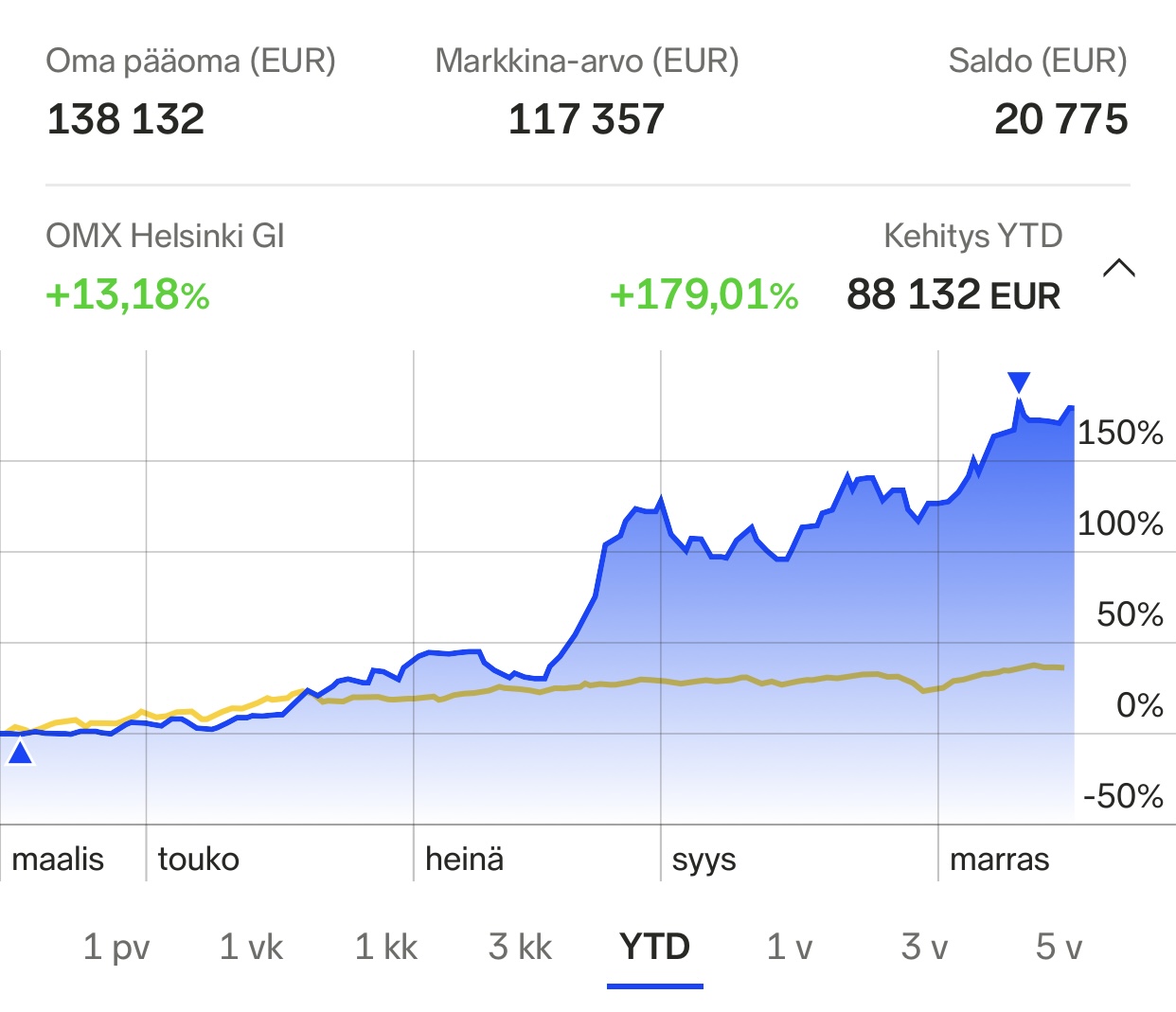
Task: Click the 88 132 EUR gain amount
Action: (x=953, y=295)
